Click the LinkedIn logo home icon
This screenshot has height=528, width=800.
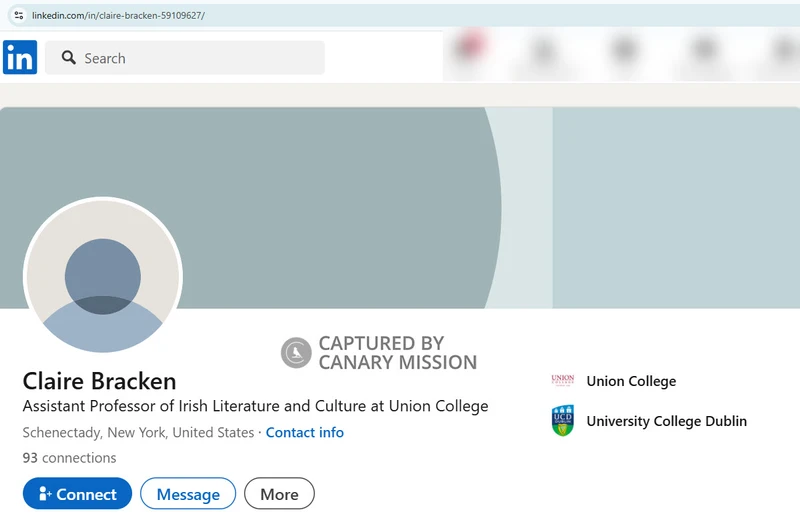pos(20,57)
